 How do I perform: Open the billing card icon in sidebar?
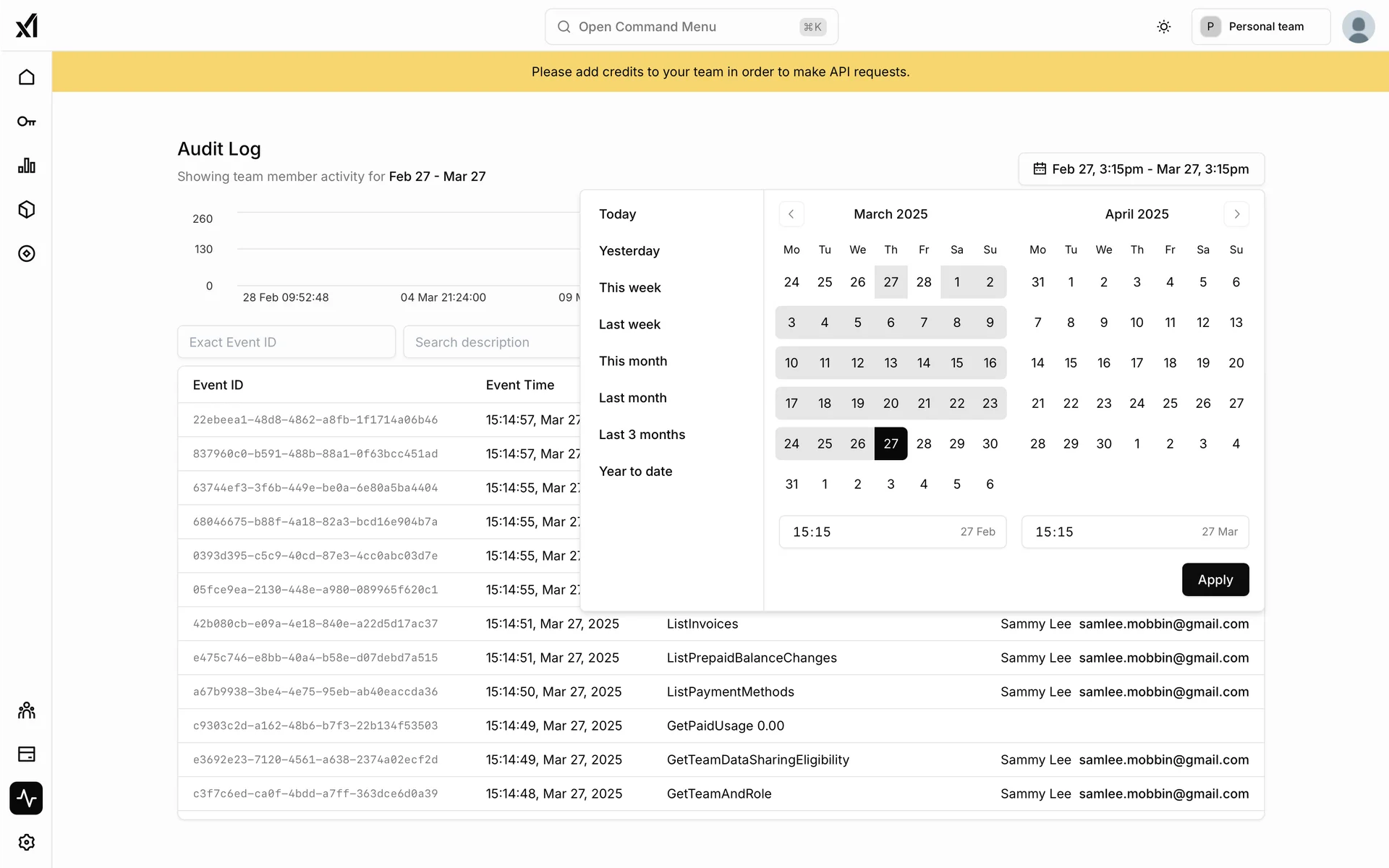pyautogui.click(x=27, y=754)
